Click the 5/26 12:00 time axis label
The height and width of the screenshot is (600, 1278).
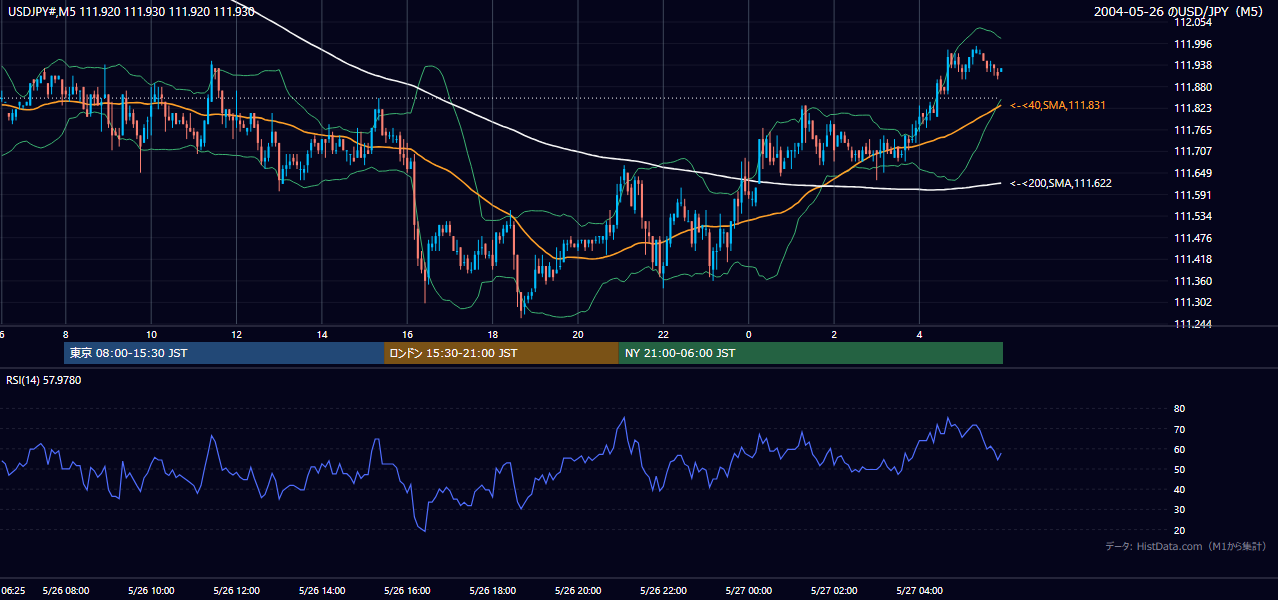(236, 591)
